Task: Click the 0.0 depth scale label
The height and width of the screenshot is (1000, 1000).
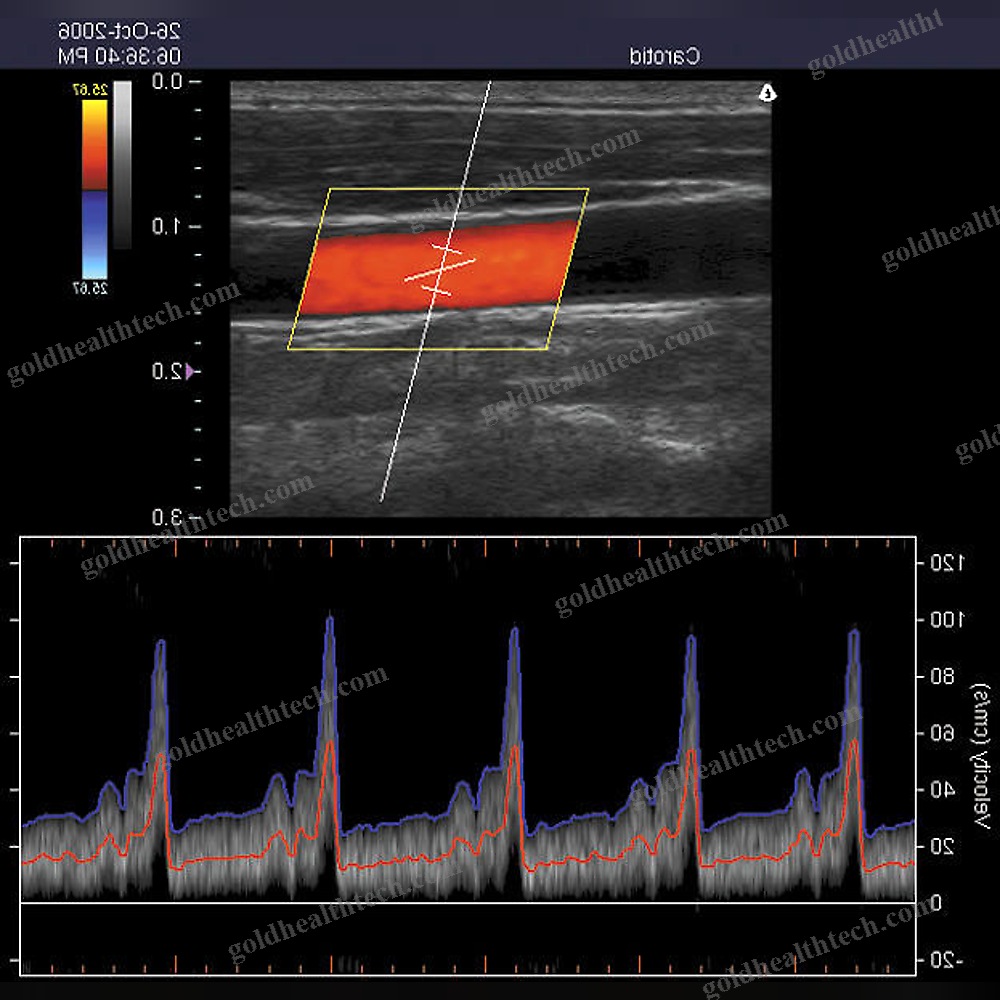Action: 167,82
